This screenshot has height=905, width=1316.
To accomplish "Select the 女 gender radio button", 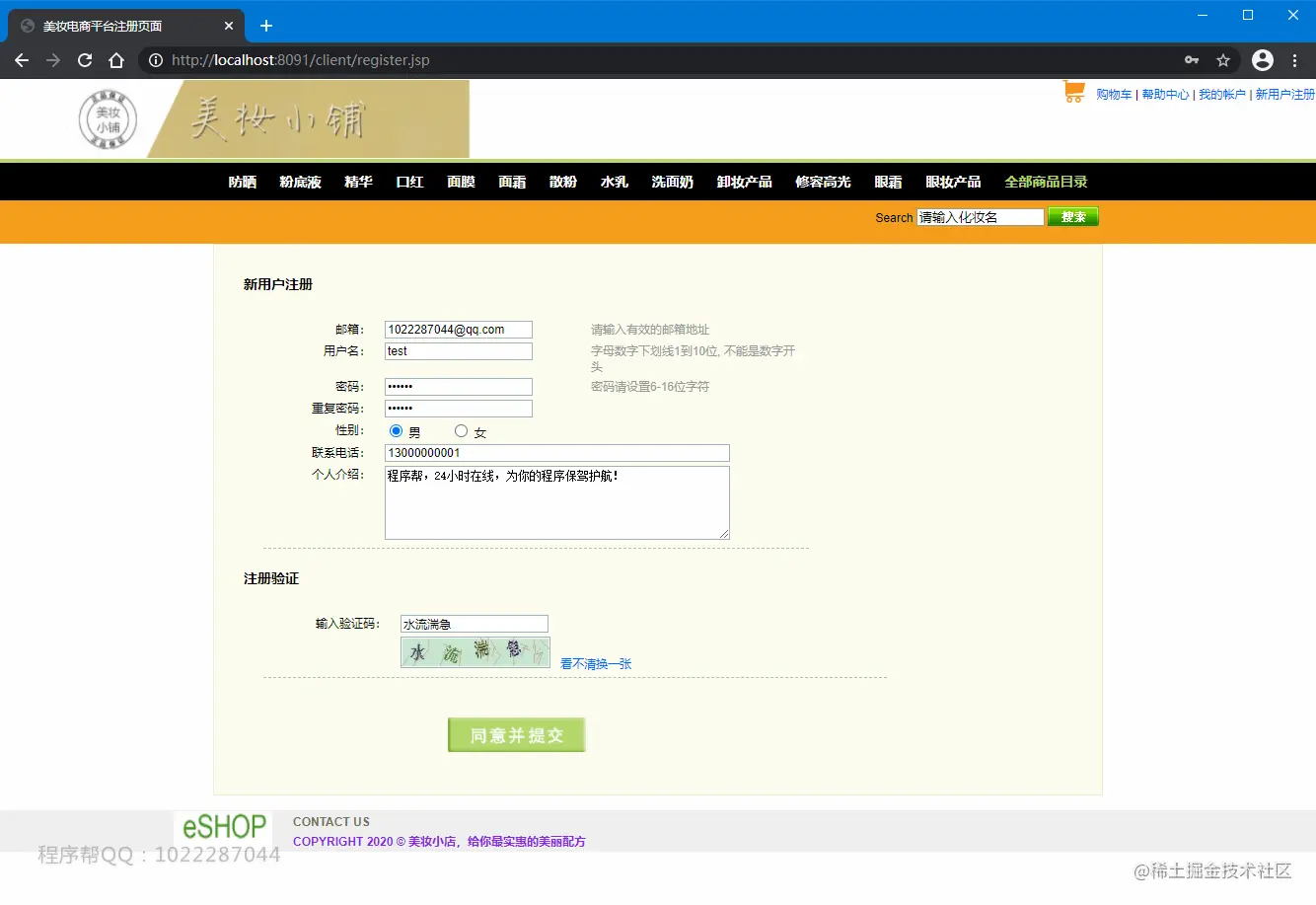I will pyautogui.click(x=461, y=431).
